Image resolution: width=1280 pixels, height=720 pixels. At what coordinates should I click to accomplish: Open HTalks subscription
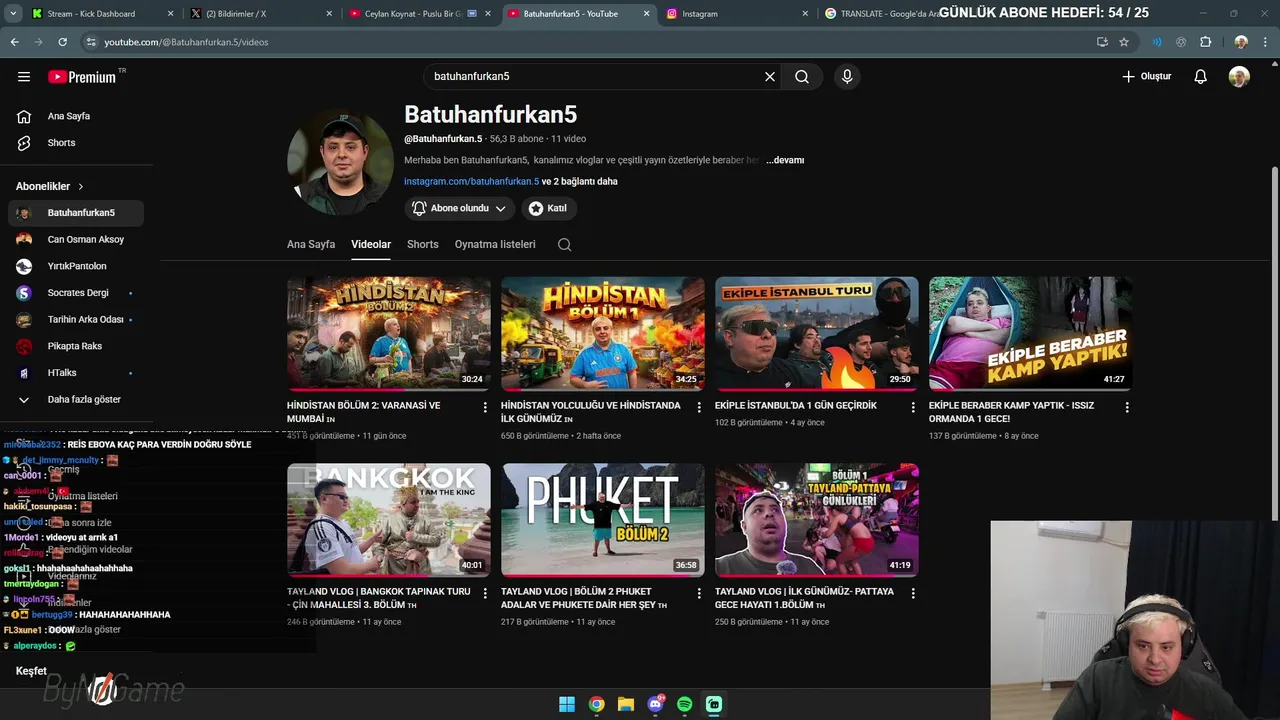(76, 373)
